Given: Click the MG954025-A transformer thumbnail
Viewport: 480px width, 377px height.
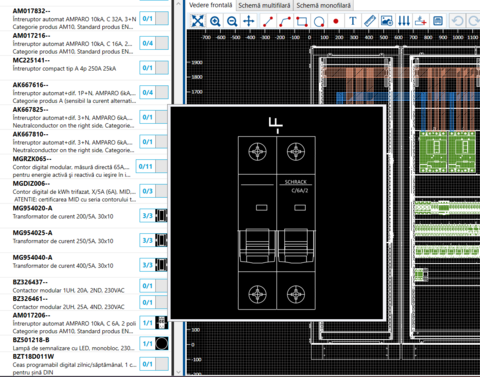Looking at the screenshot, I should point(161,240).
